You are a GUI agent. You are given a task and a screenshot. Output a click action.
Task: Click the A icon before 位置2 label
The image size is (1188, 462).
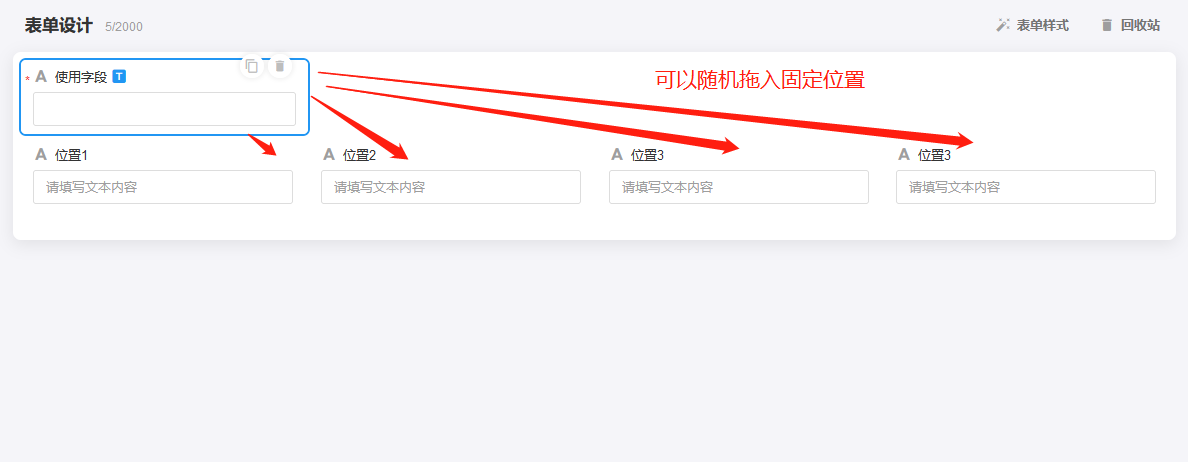tap(329, 155)
